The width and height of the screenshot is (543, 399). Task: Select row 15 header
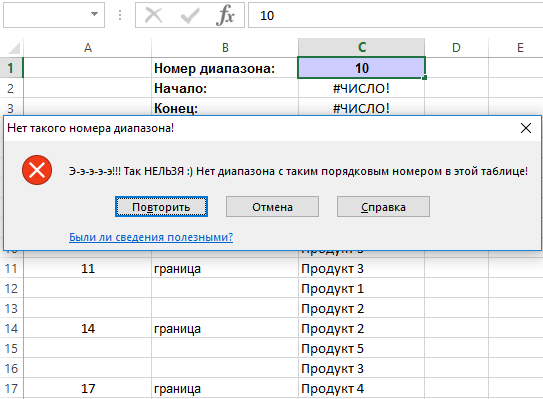(x=11, y=348)
